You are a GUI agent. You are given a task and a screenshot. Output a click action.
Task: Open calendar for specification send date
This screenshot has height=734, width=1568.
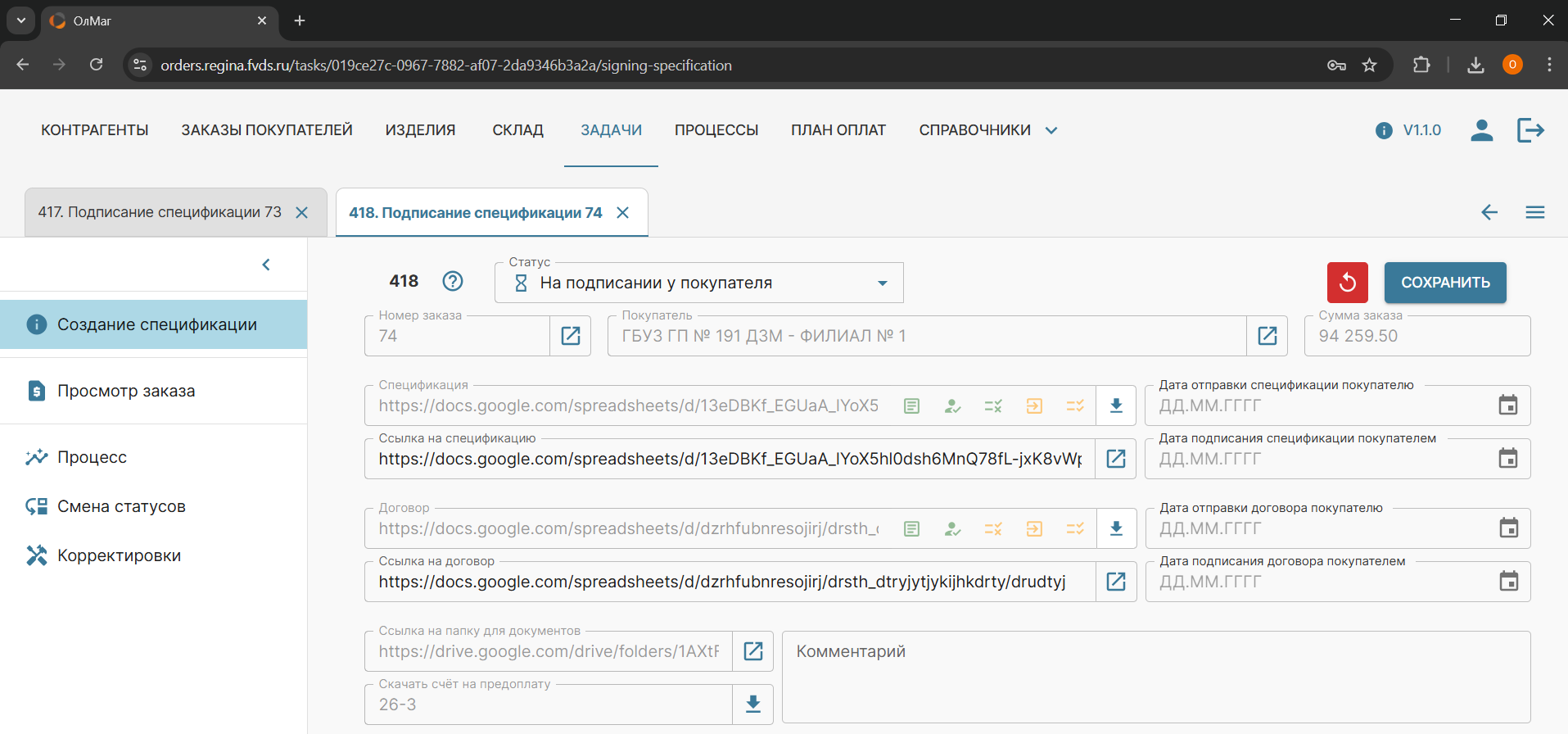coord(1507,406)
